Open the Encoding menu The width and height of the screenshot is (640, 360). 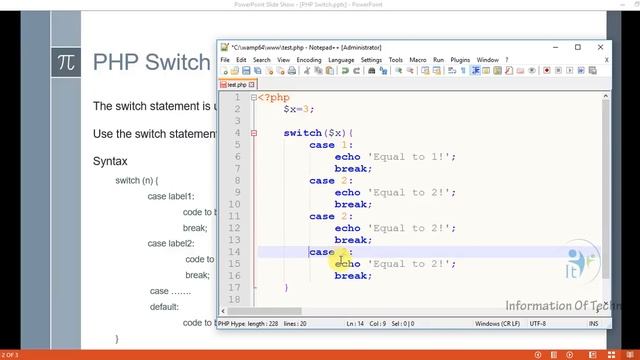(x=309, y=60)
